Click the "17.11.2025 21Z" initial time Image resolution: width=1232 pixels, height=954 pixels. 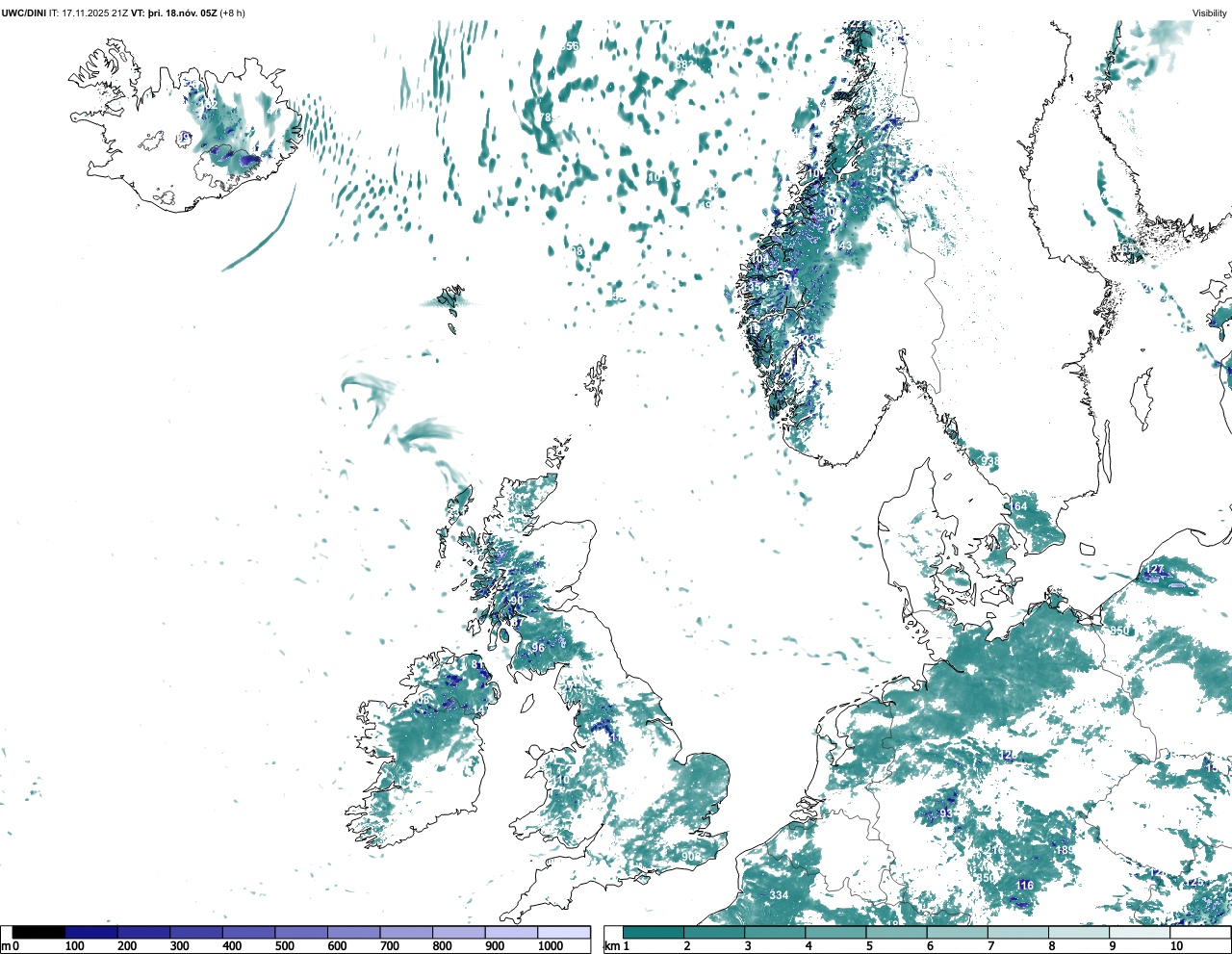[x=95, y=13]
